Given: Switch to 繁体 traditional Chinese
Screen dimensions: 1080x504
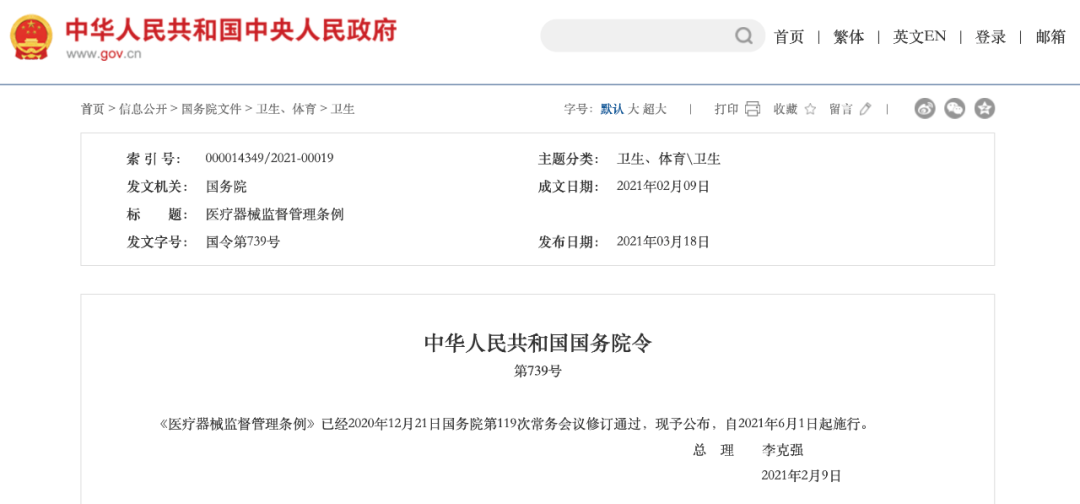Looking at the screenshot, I should (849, 37).
